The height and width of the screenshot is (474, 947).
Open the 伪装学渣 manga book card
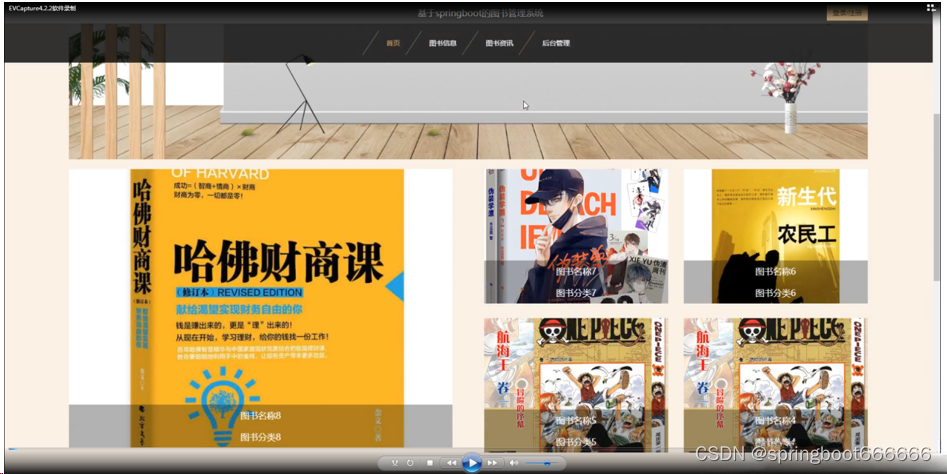click(576, 236)
